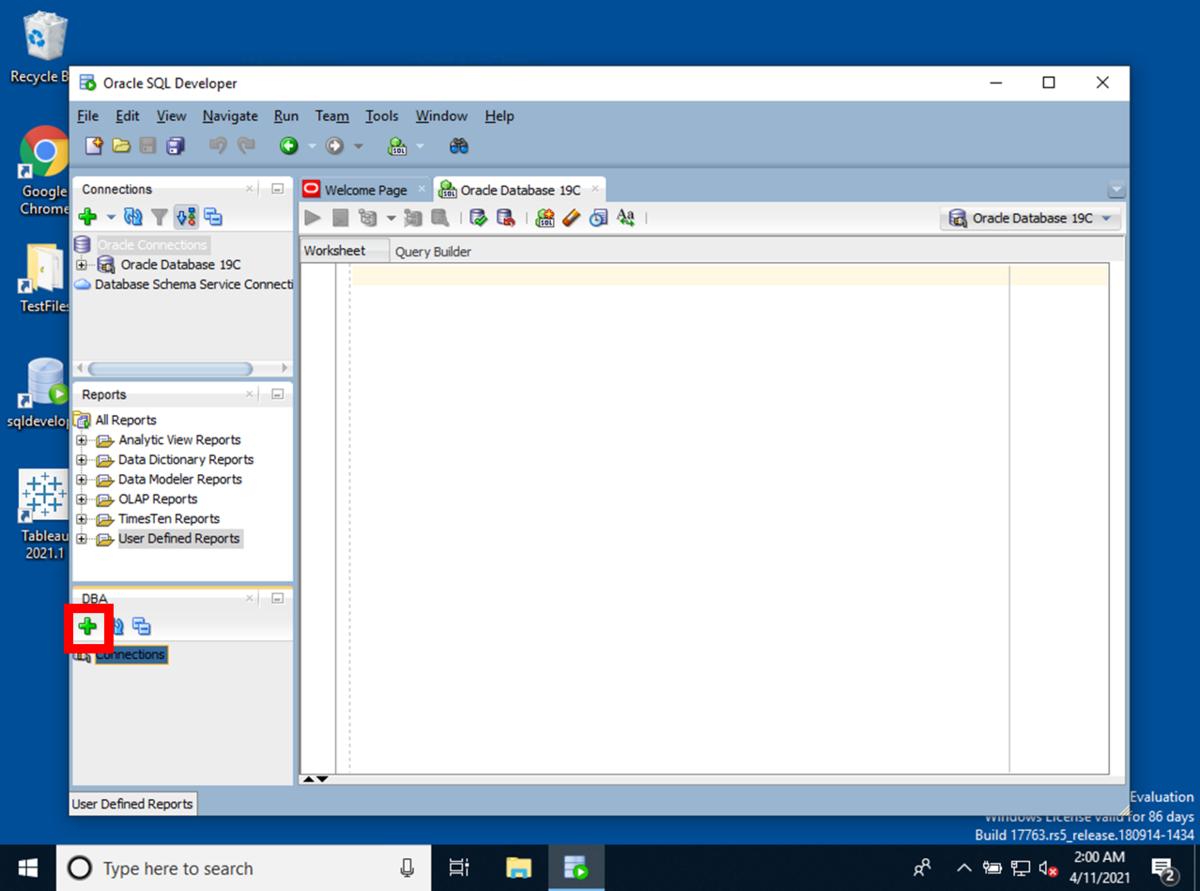The width and height of the screenshot is (1200, 891).
Task: Run Statement play icon in worksheet toolbar
Action: click(x=313, y=217)
